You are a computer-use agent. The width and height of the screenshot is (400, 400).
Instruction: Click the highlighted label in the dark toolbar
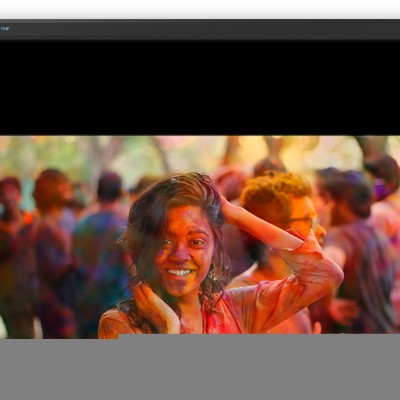[x=5, y=29]
